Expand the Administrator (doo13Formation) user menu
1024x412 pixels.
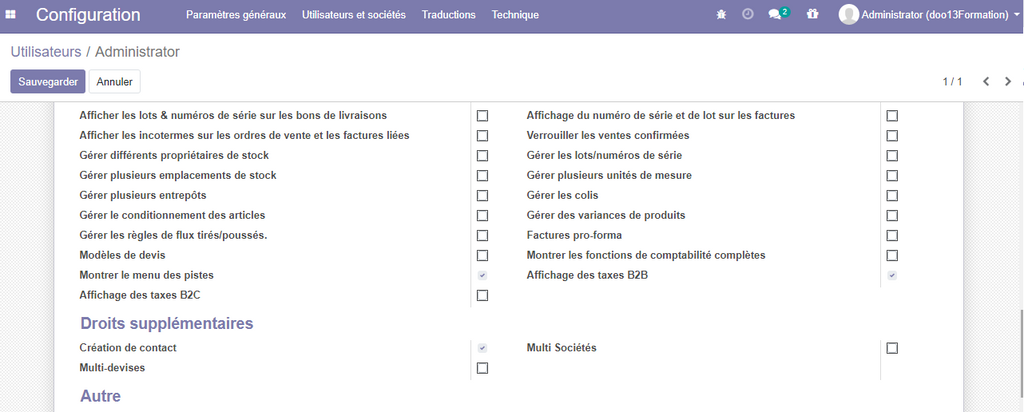(937, 15)
